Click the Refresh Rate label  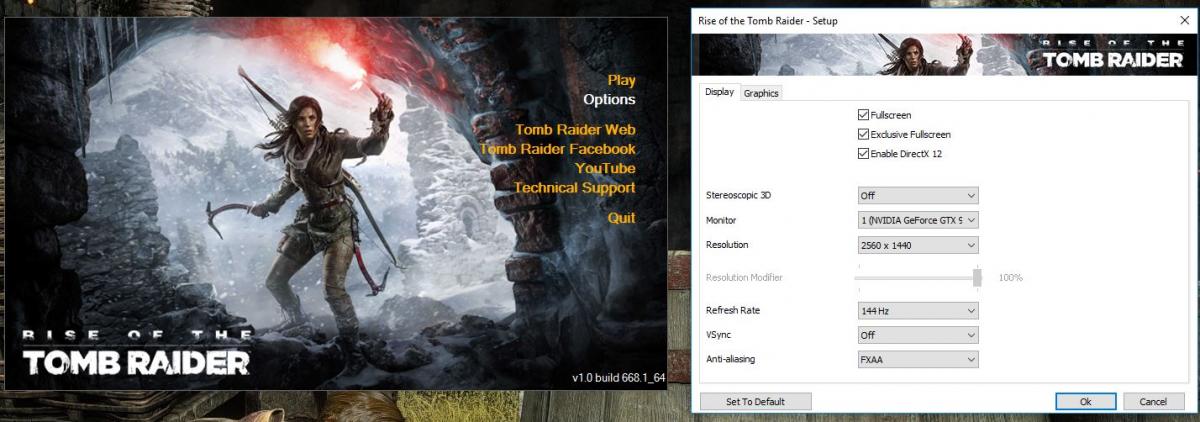click(x=733, y=311)
